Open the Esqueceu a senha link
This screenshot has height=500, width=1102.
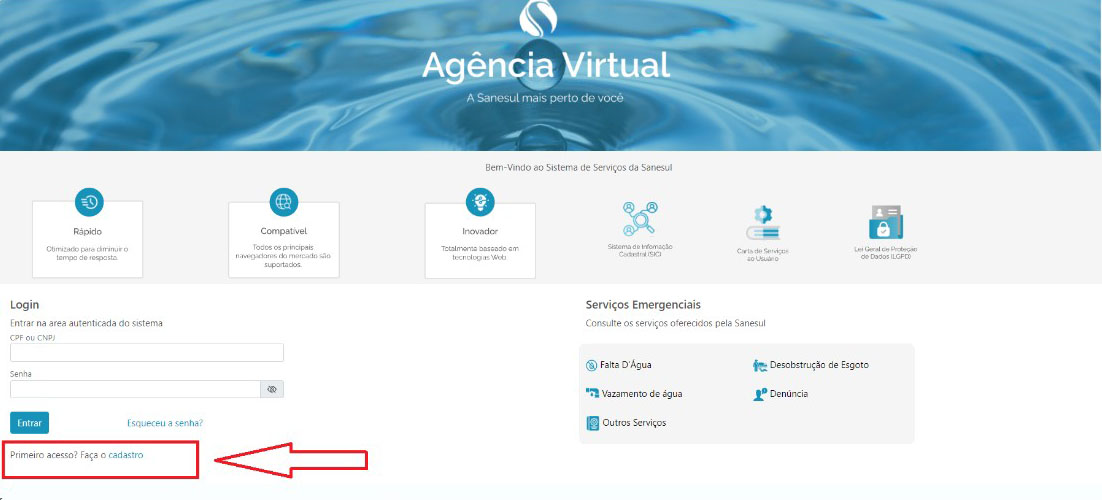pyautogui.click(x=165, y=423)
